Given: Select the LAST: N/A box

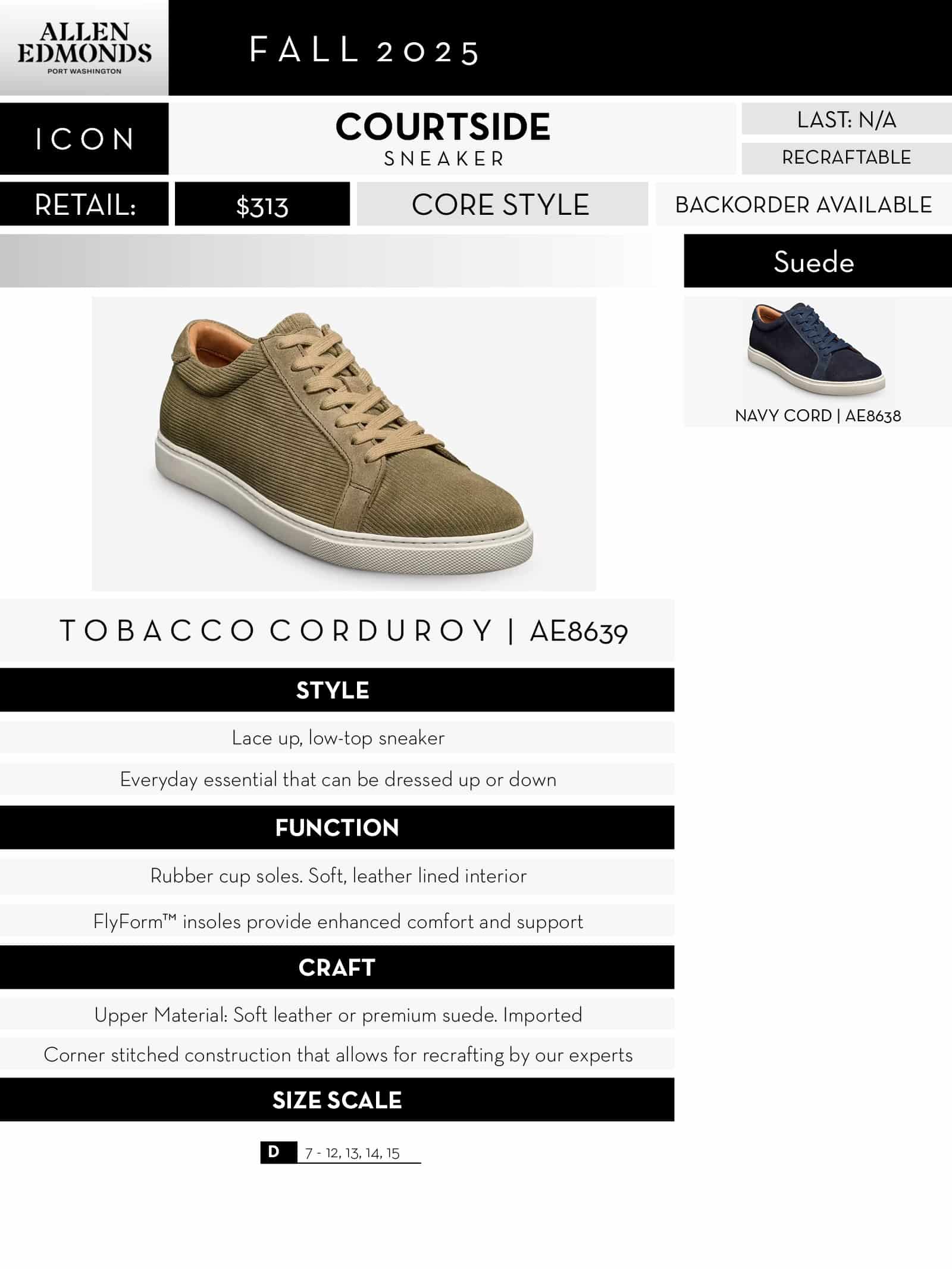Looking at the screenshot, I should pos(846,119).
